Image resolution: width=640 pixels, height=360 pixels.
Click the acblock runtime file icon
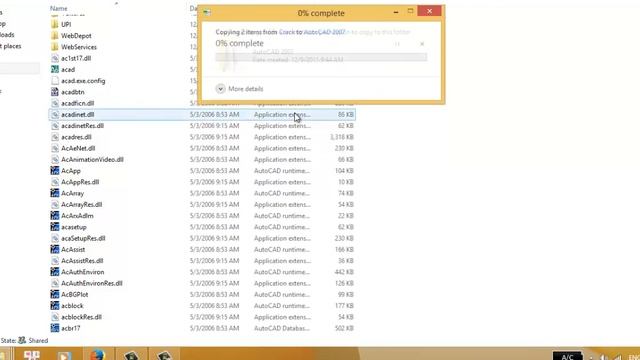coord(55,305)
